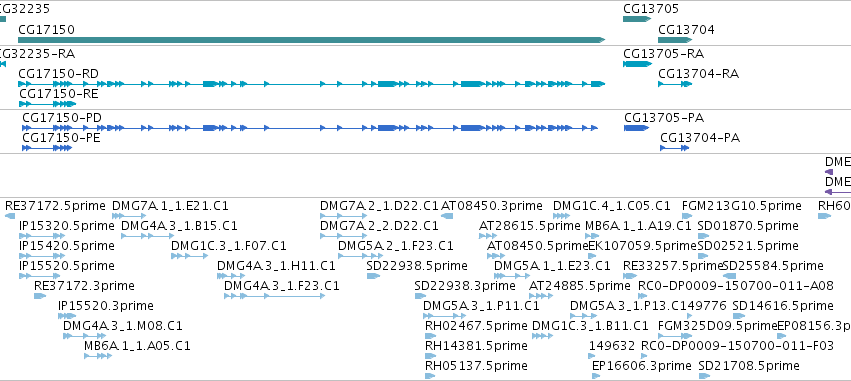Select the RE37172.3prime label
Screen dimensions: 851x381
pyautogui.click(x=84, y=285)
